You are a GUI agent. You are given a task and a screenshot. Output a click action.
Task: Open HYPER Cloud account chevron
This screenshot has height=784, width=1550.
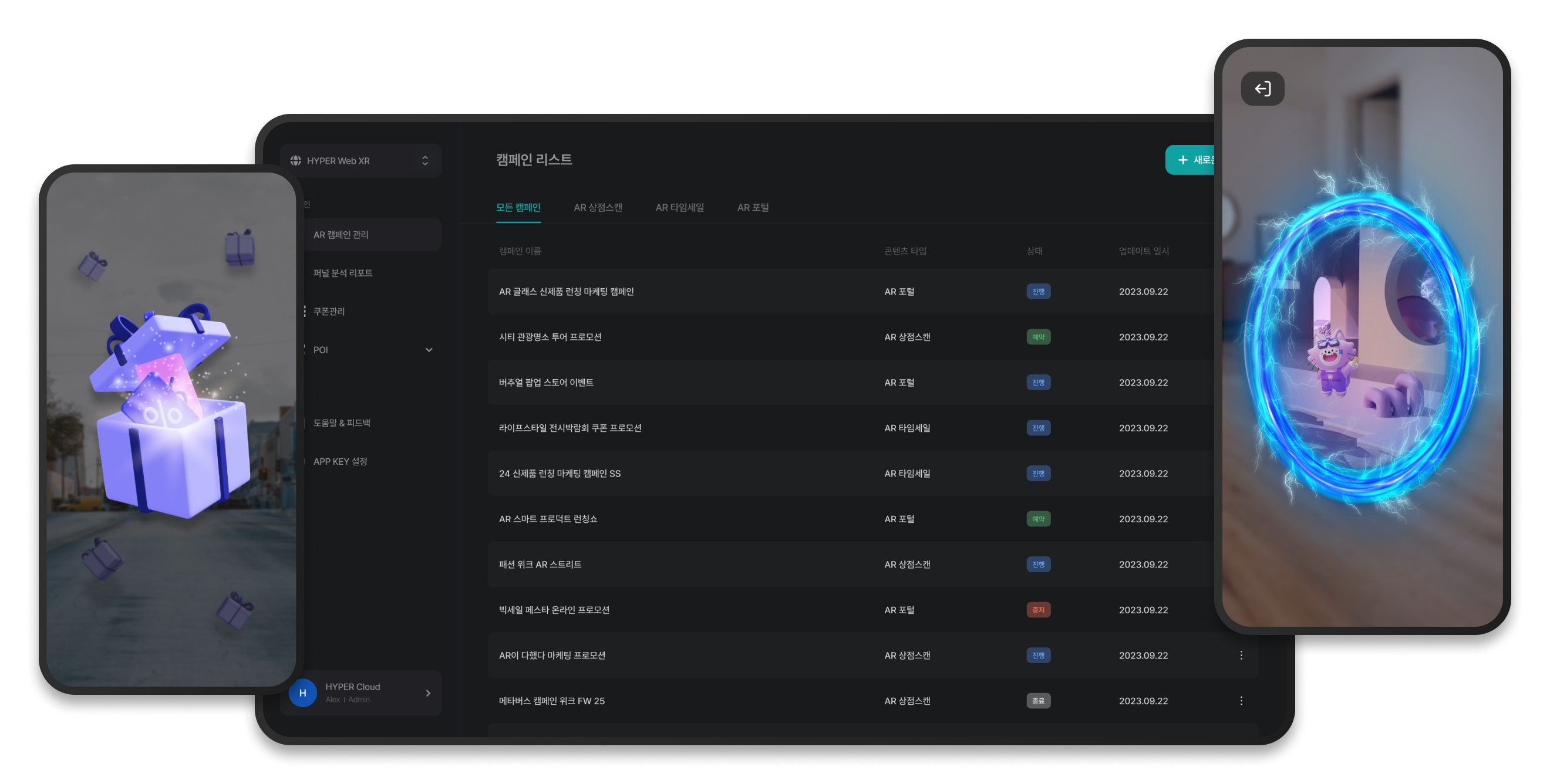tap(428, 693)
